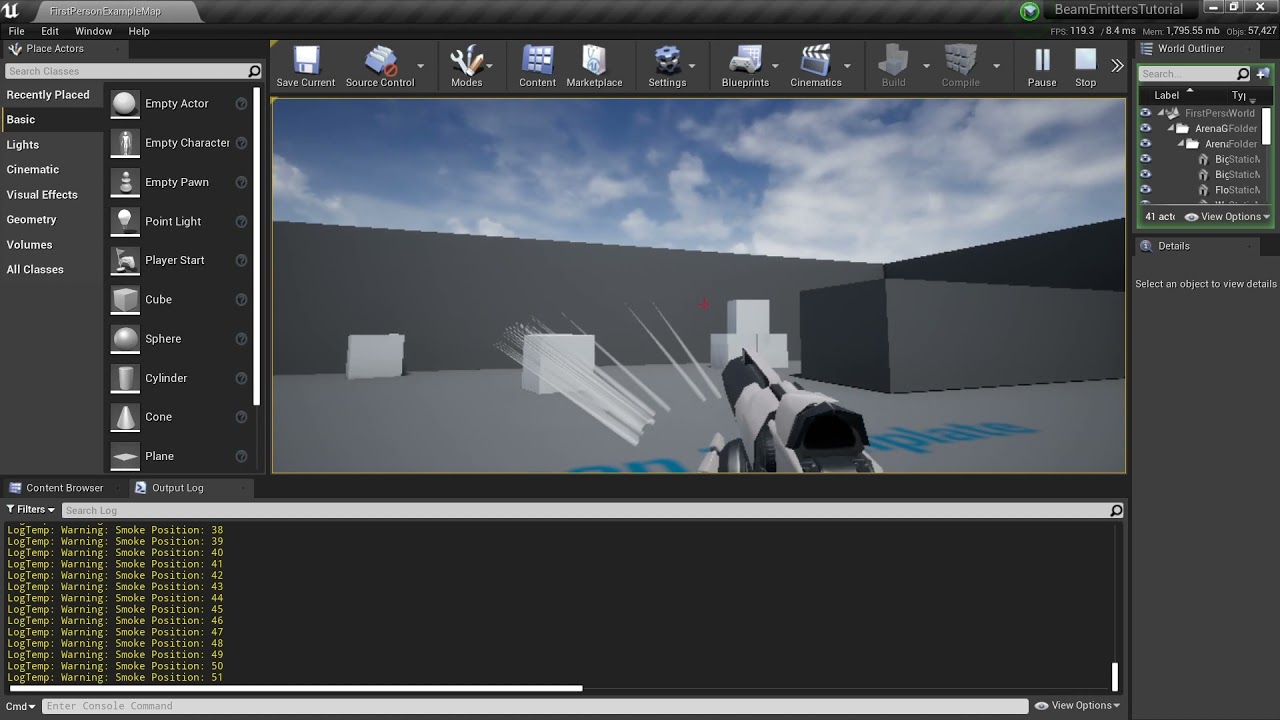Expand the toolbar overflow chevron

pyautogui.click(x=1117, y=66)
